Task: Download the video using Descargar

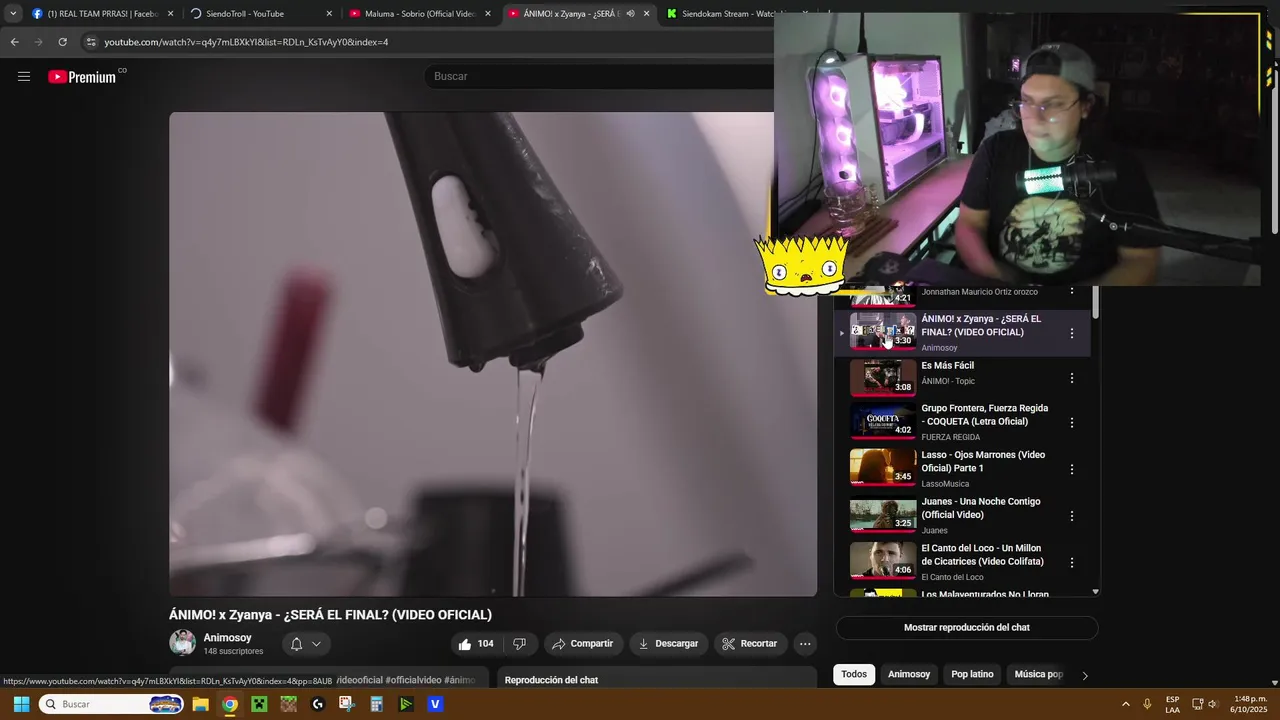Action: 668,644
